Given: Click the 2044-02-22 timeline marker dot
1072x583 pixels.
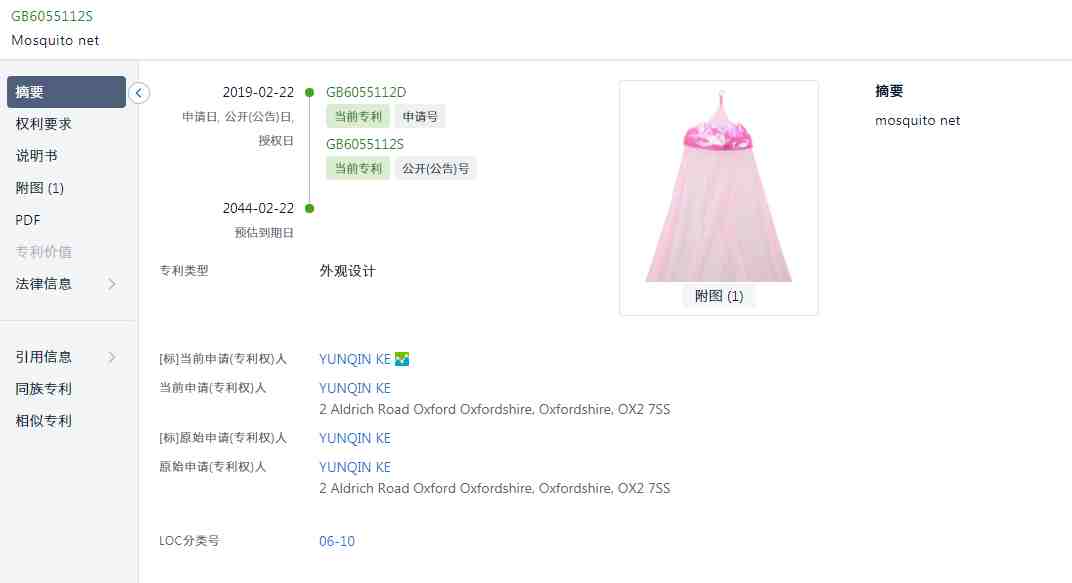Looking at the screenshot, I should 310,208.
